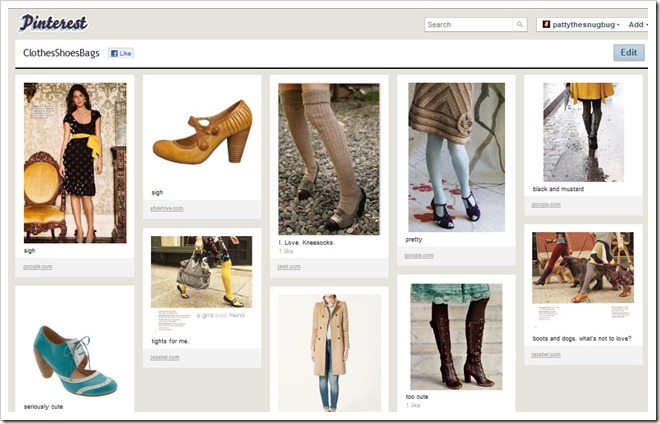
Task: Expand the Add menu
Action: point(638,25)
